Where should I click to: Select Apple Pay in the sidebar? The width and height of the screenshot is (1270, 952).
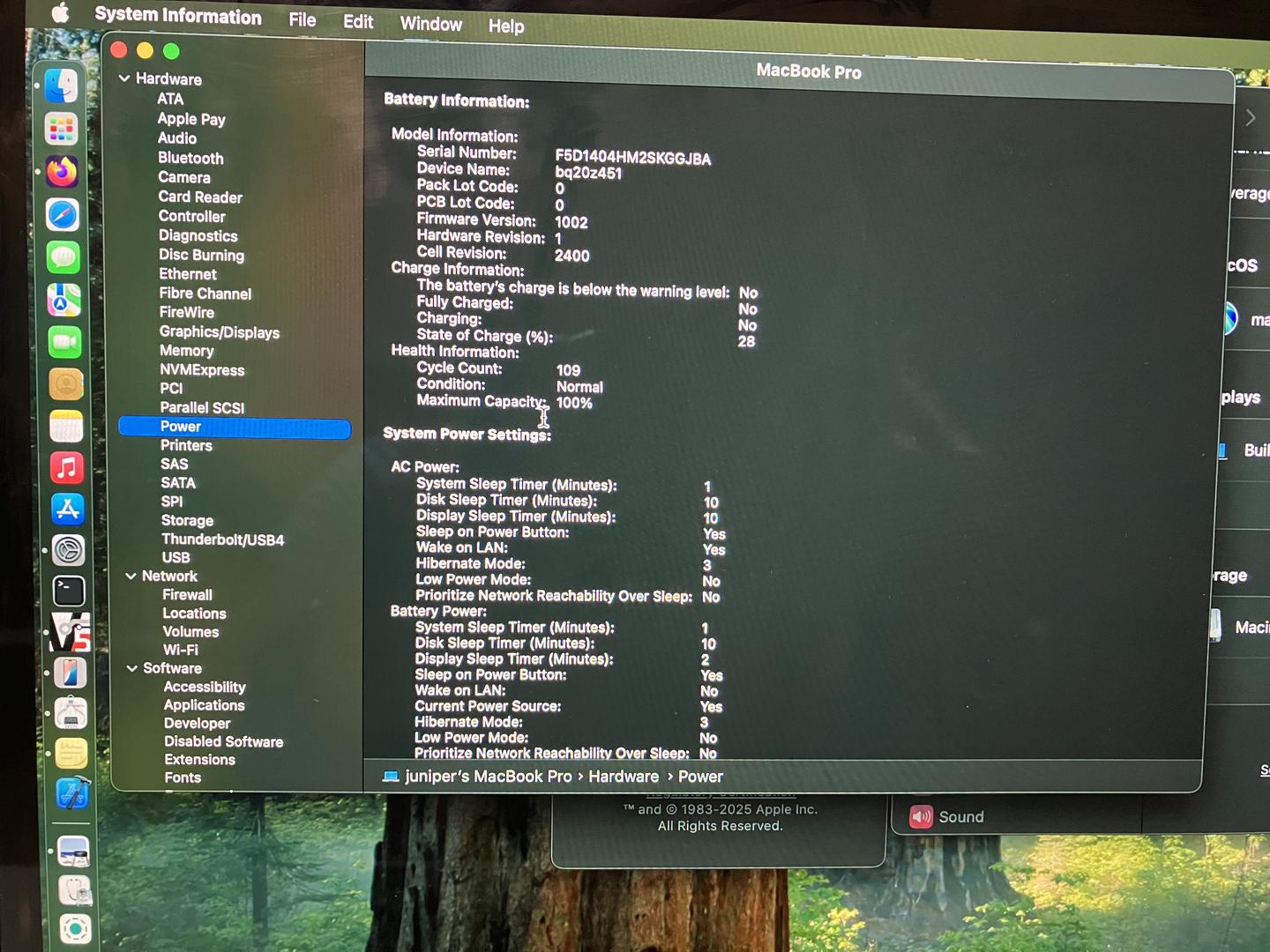click(x=191, y=119)
